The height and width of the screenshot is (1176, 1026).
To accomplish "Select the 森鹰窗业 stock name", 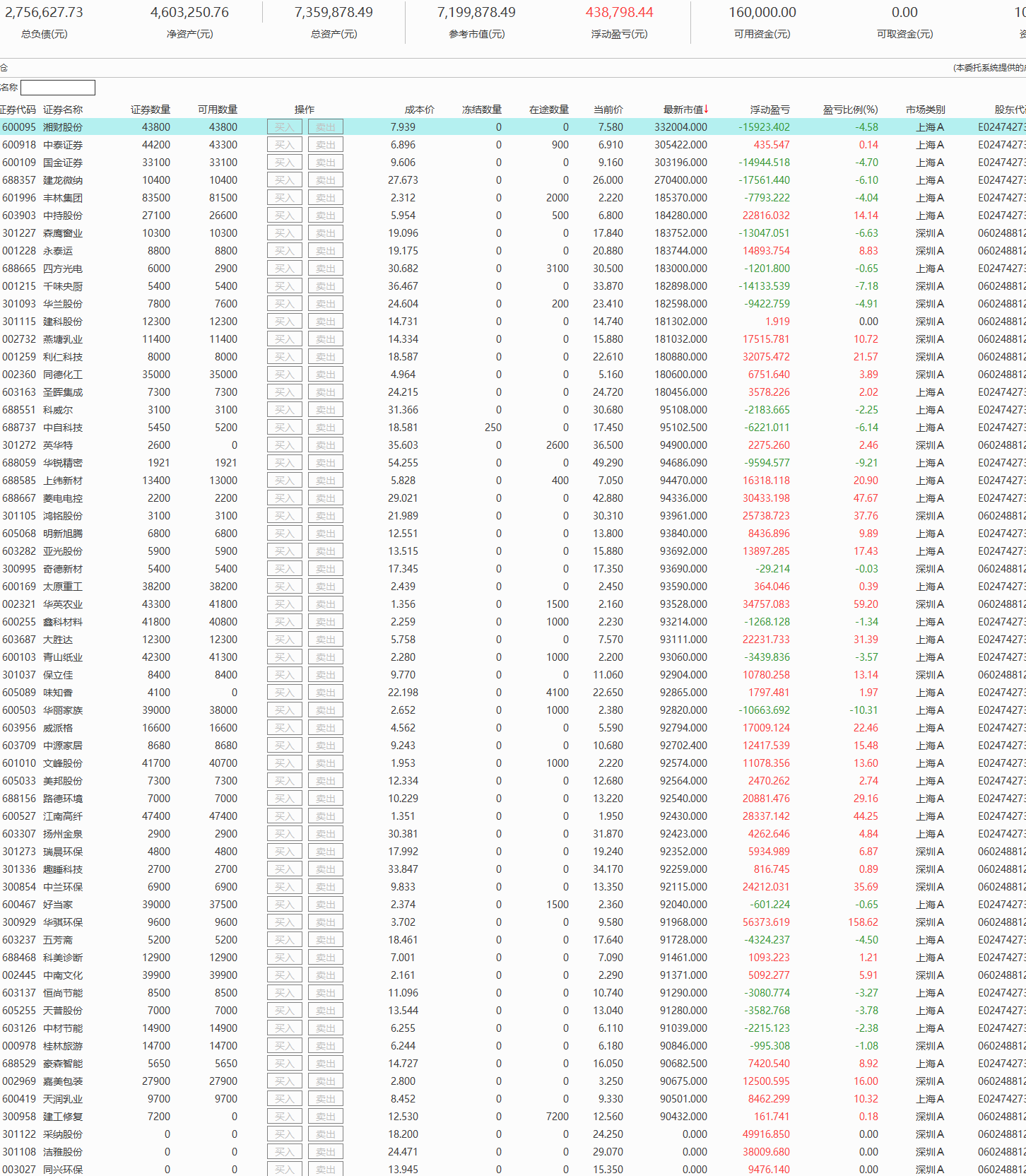I will [63, 233].
